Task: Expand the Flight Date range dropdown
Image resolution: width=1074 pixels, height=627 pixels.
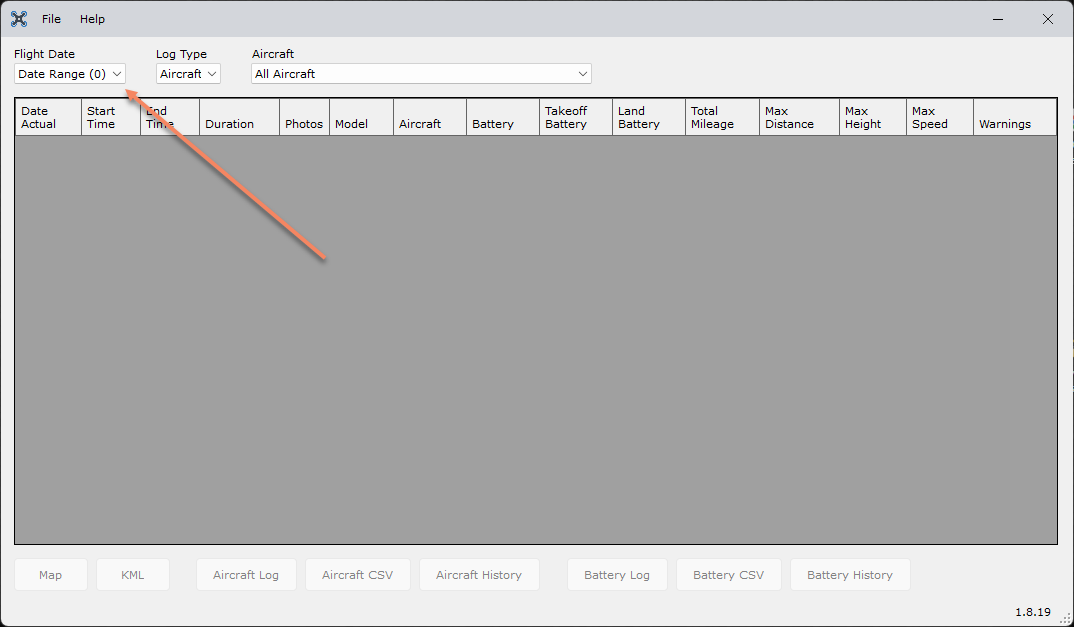Action: [x=70, y=74]
